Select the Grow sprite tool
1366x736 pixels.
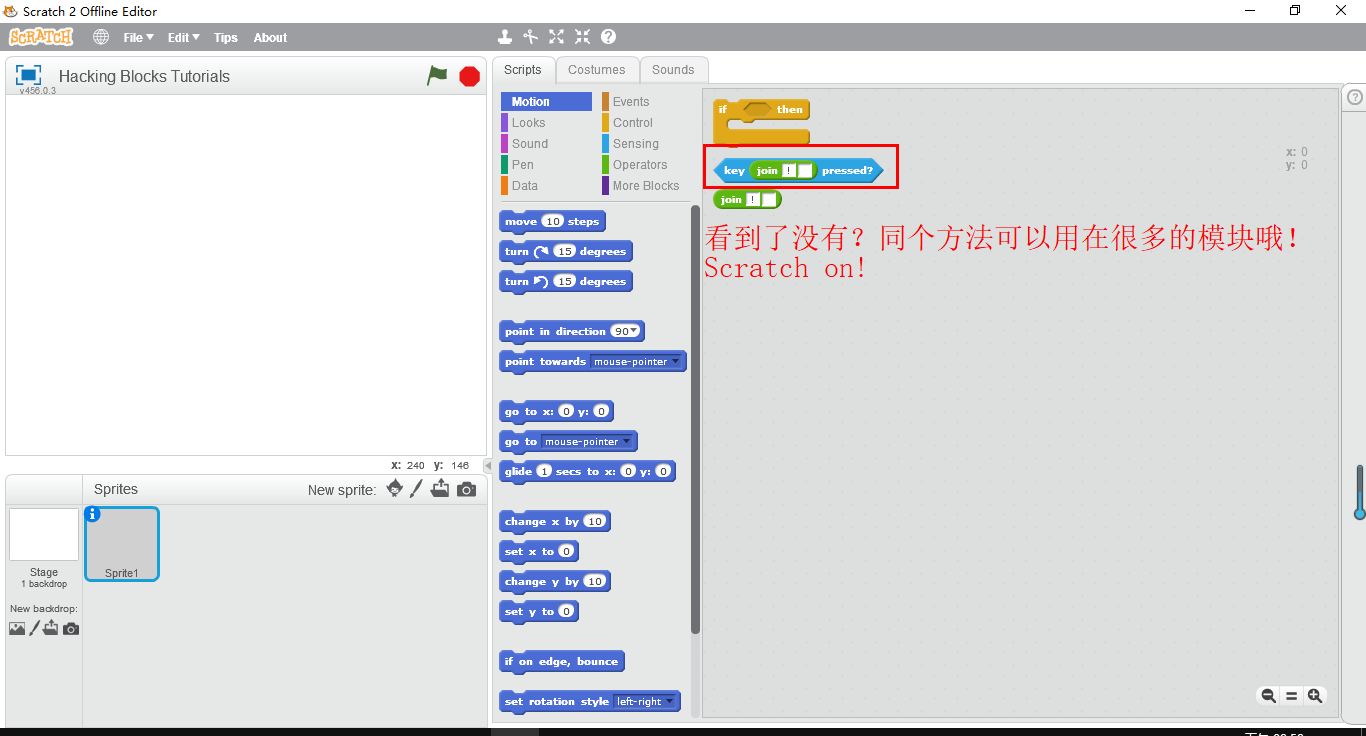(x=557, y=37)
